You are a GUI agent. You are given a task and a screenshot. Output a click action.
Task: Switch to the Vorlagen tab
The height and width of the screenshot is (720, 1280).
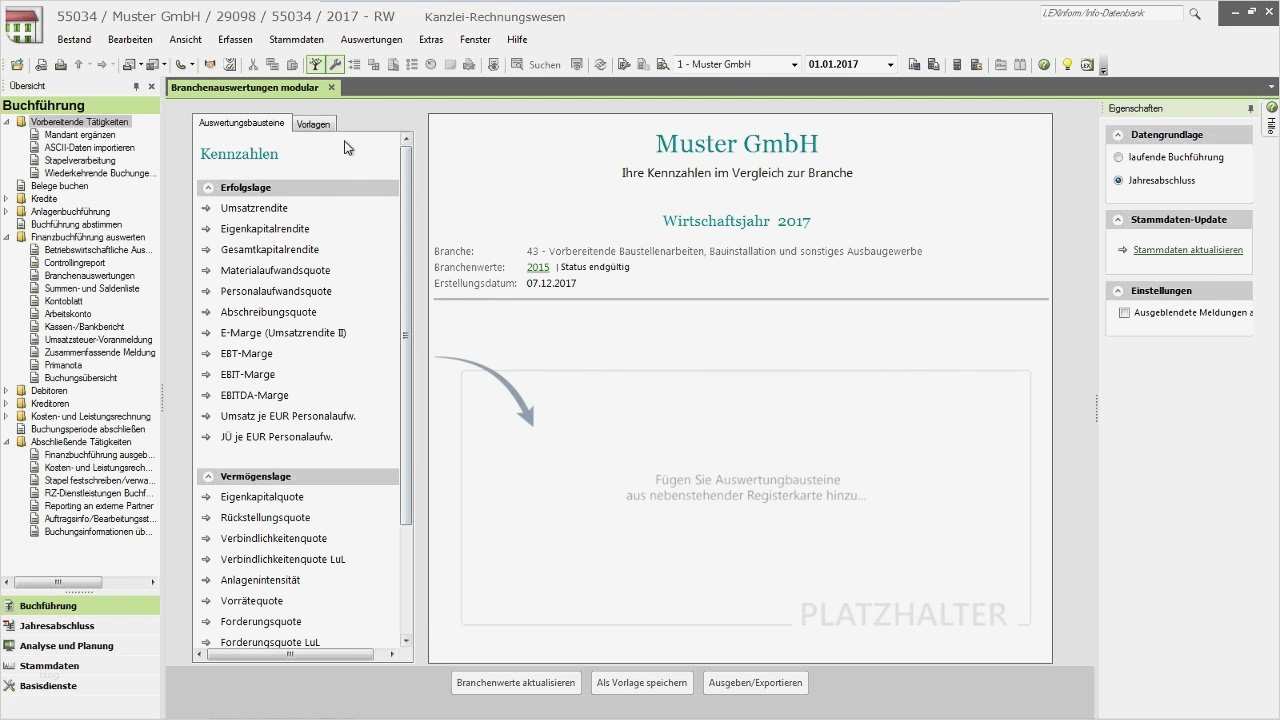click(313, 123)
